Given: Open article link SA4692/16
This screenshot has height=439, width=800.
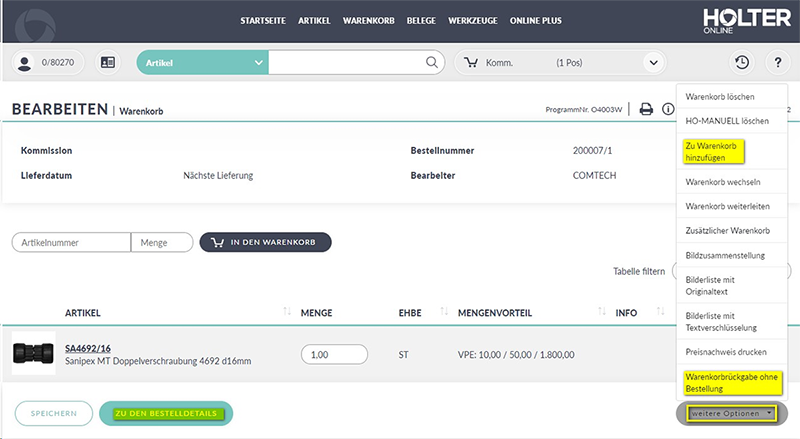Looking at the screenshot, I should [x=89, y=349].
